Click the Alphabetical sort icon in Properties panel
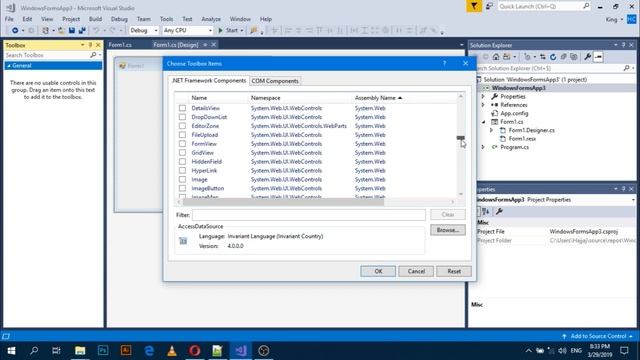 [x=486, y=211]
